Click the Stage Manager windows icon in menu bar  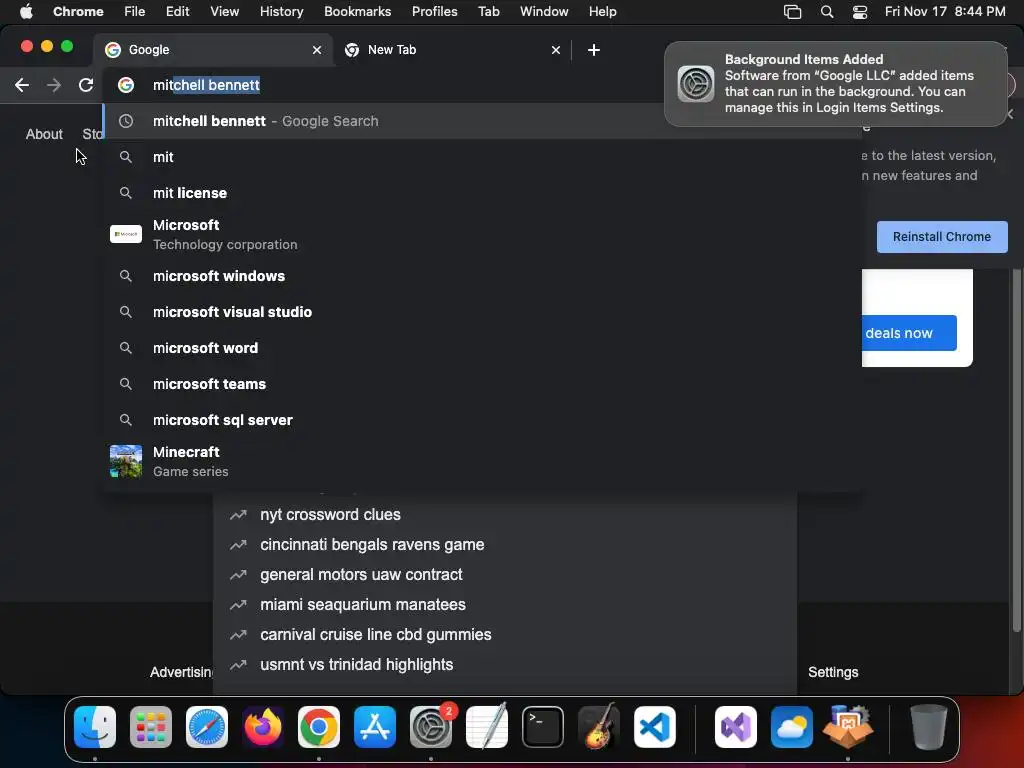792,12
